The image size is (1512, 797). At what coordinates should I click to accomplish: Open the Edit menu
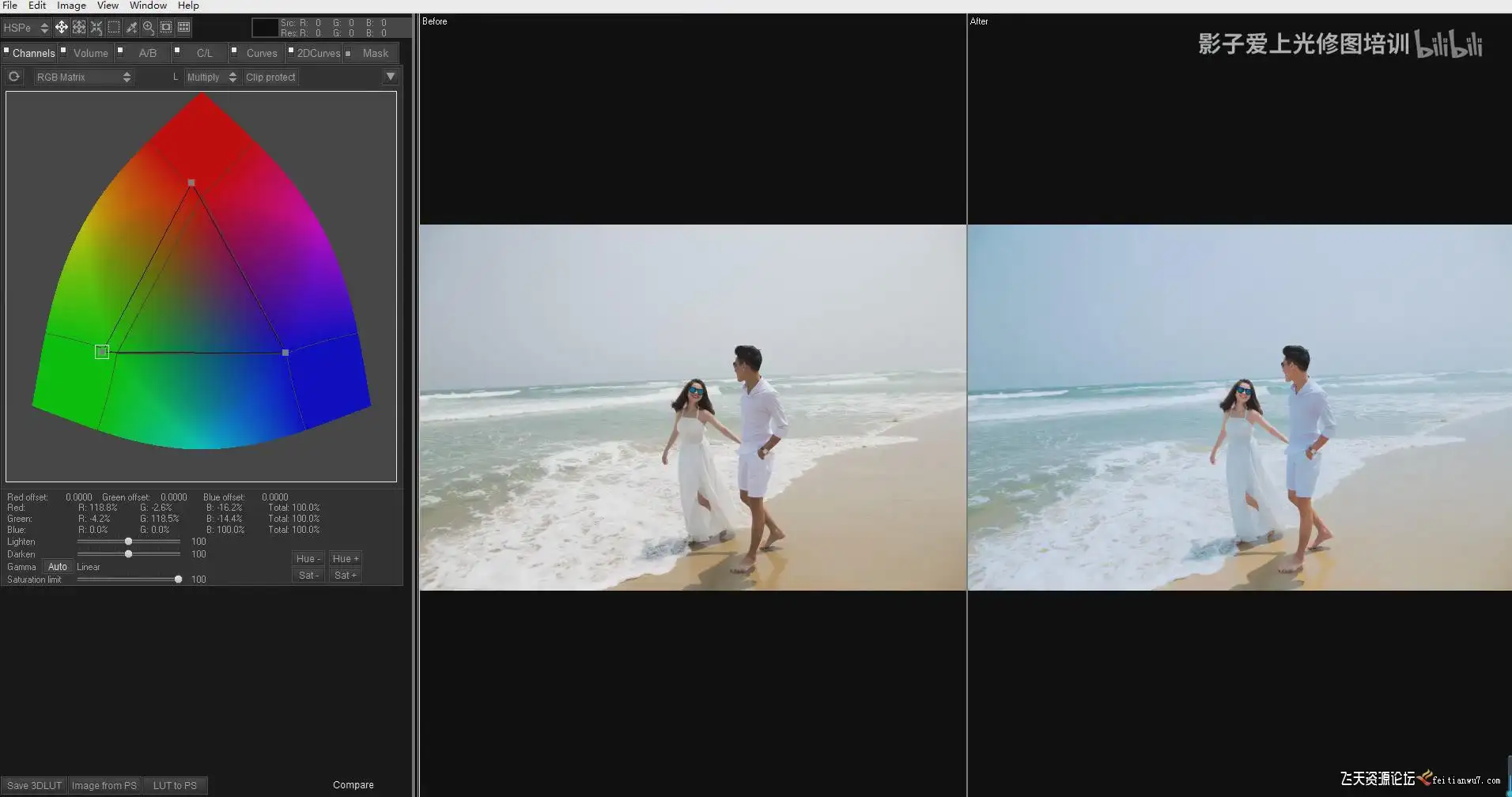(37, 6)
